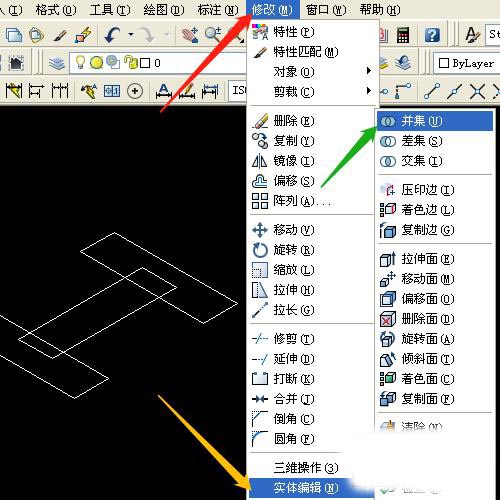
Task: Open the 格式(O) Format menu
Action: [56, 10]
